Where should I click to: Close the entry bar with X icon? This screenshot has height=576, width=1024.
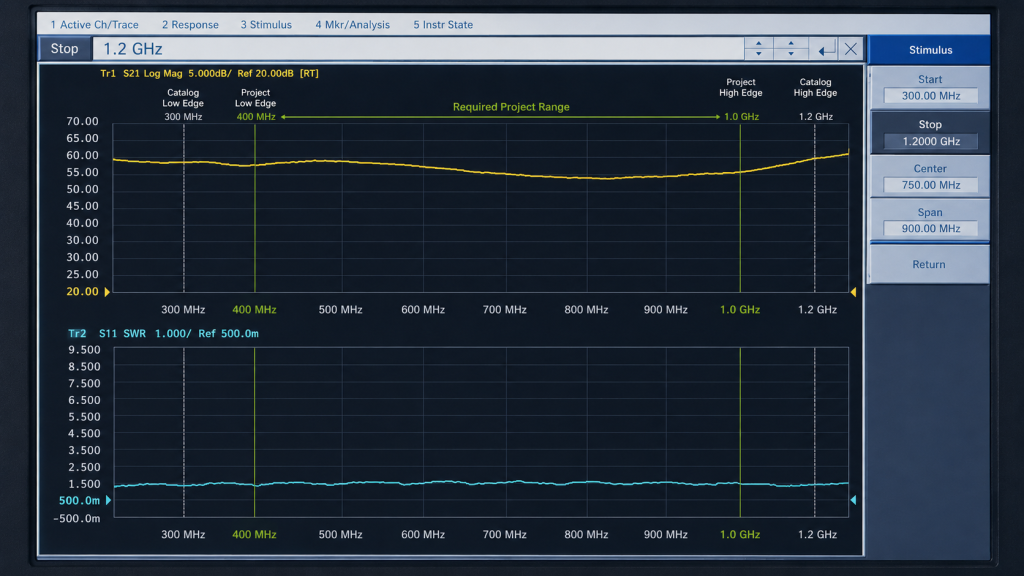pyautogui.click(x=850, y=49)
